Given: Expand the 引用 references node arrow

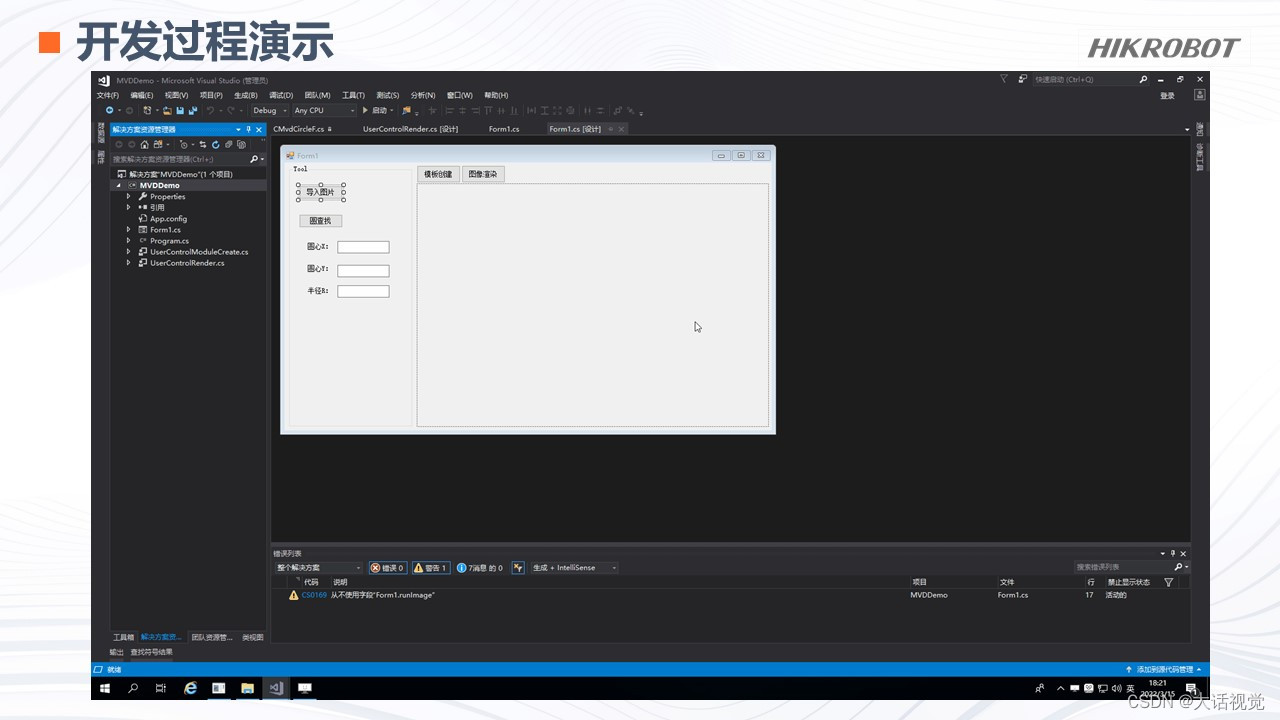Looking at the screenshot, I should (x=128, y=207).
